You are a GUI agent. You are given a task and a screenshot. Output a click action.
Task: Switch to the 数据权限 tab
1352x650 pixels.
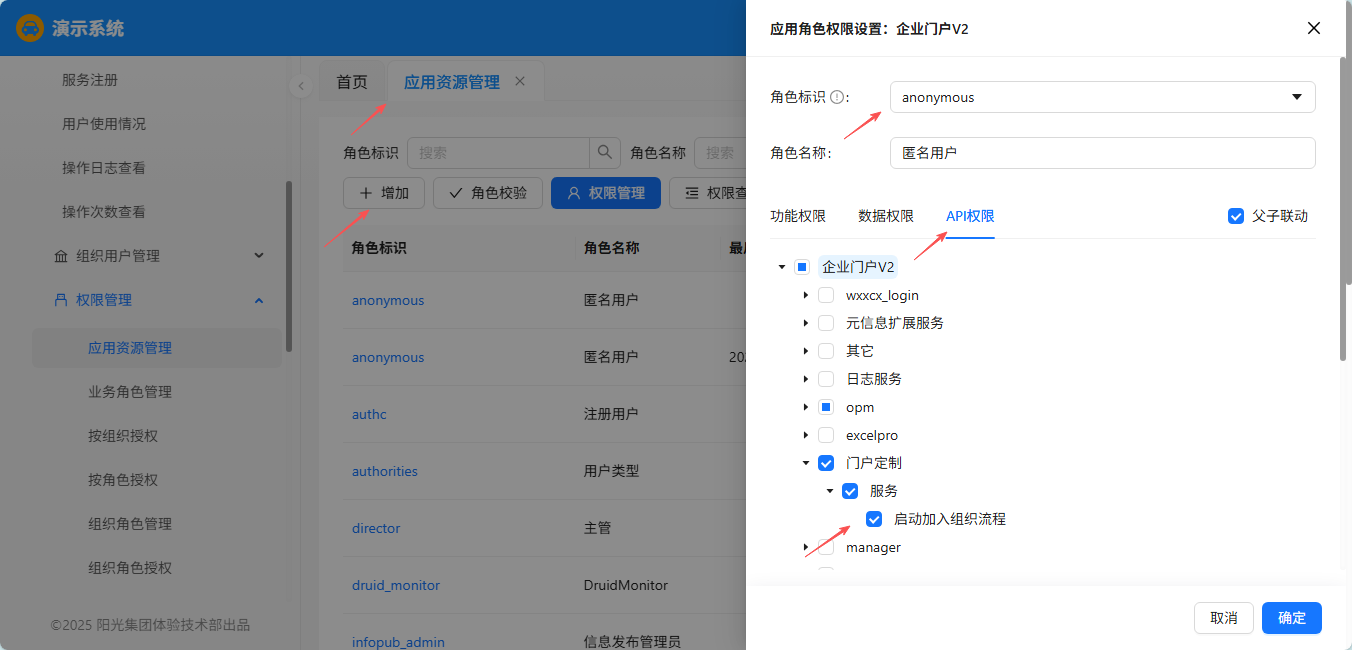coord(886,216)
